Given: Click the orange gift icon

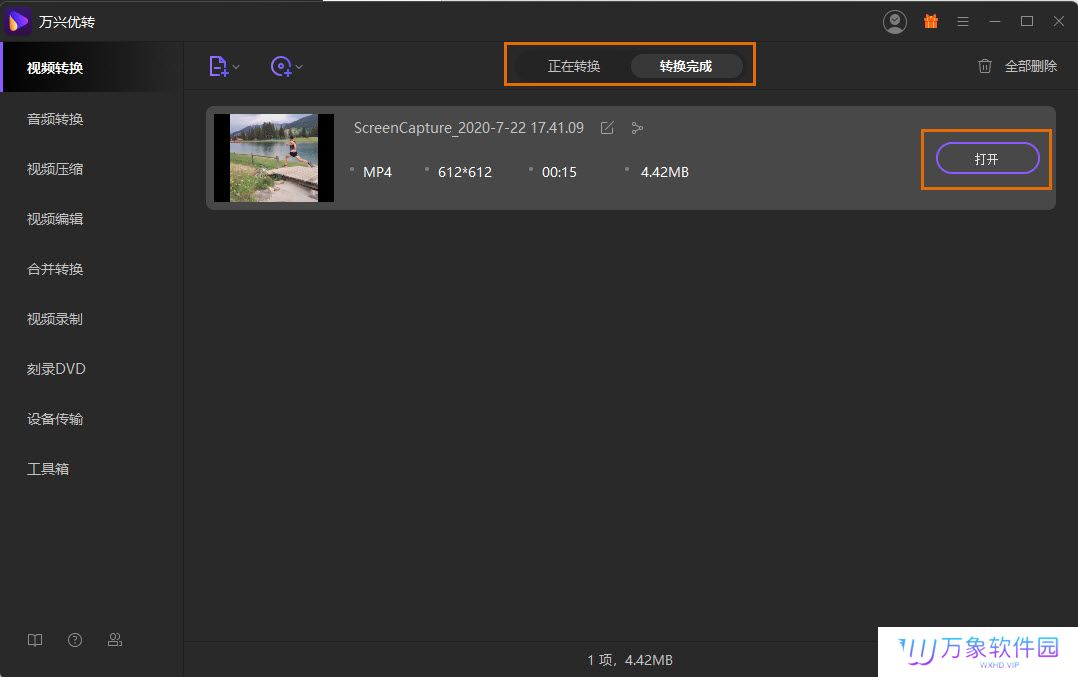Looking at the screenshot, I should [x=931, y=21].
